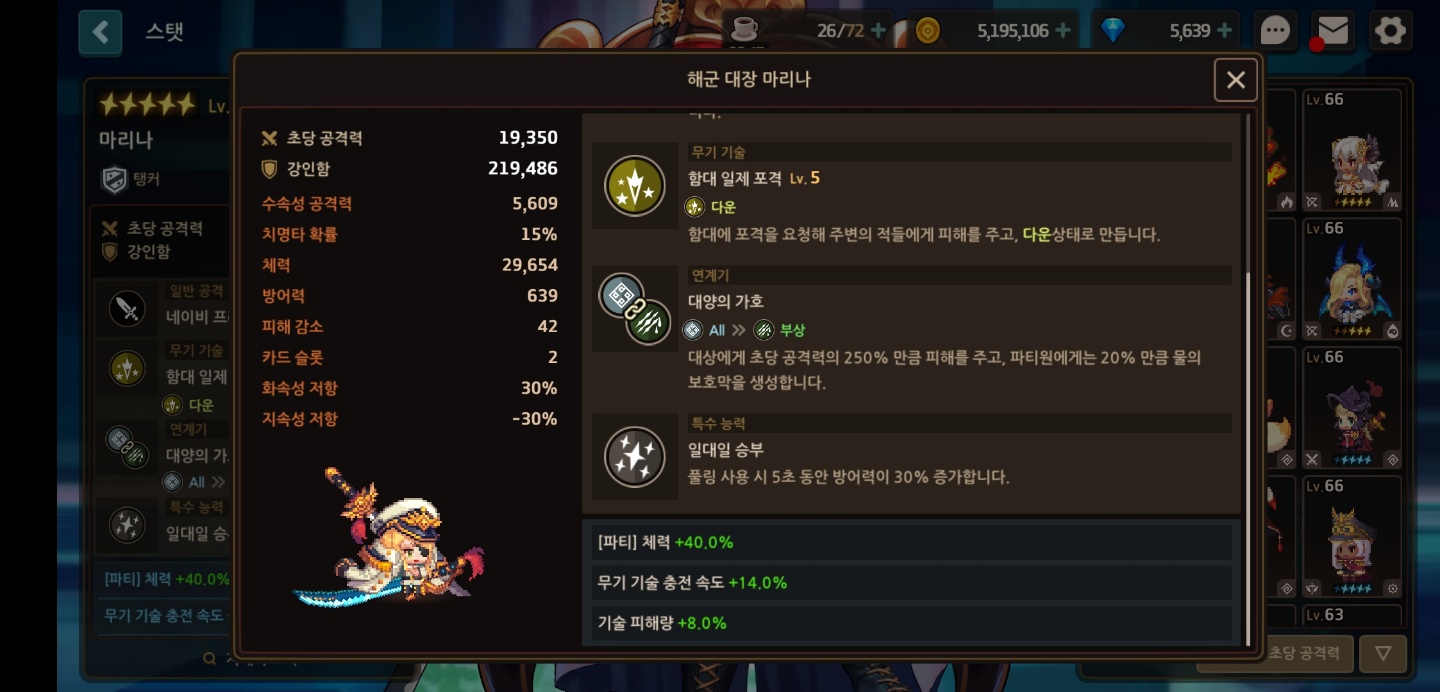This screenshot has width=1440, height=692.
Task: Go back using the arrow next to 스탯
Action: pyautogui.click(x=100, y=32)
